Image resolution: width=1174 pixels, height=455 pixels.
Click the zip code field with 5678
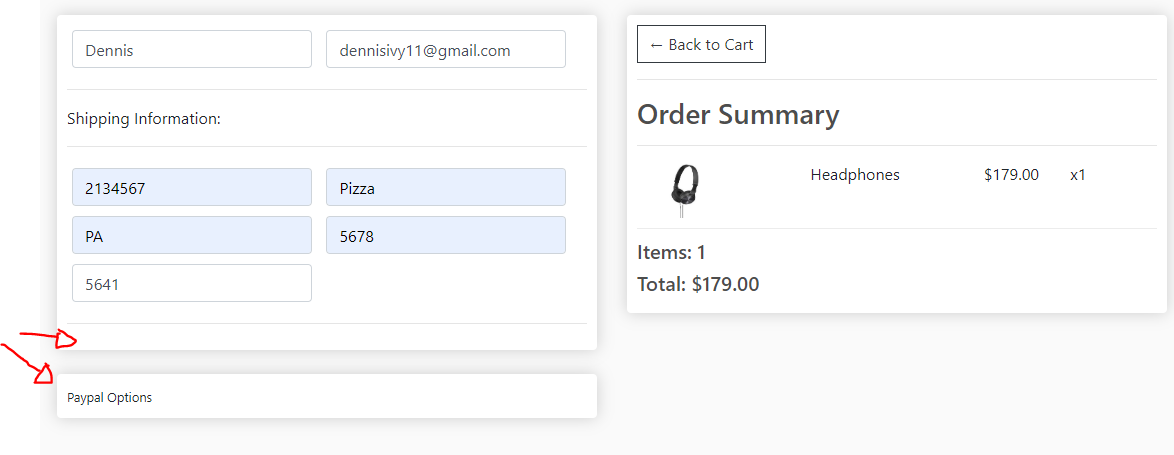tap(445, 235)
